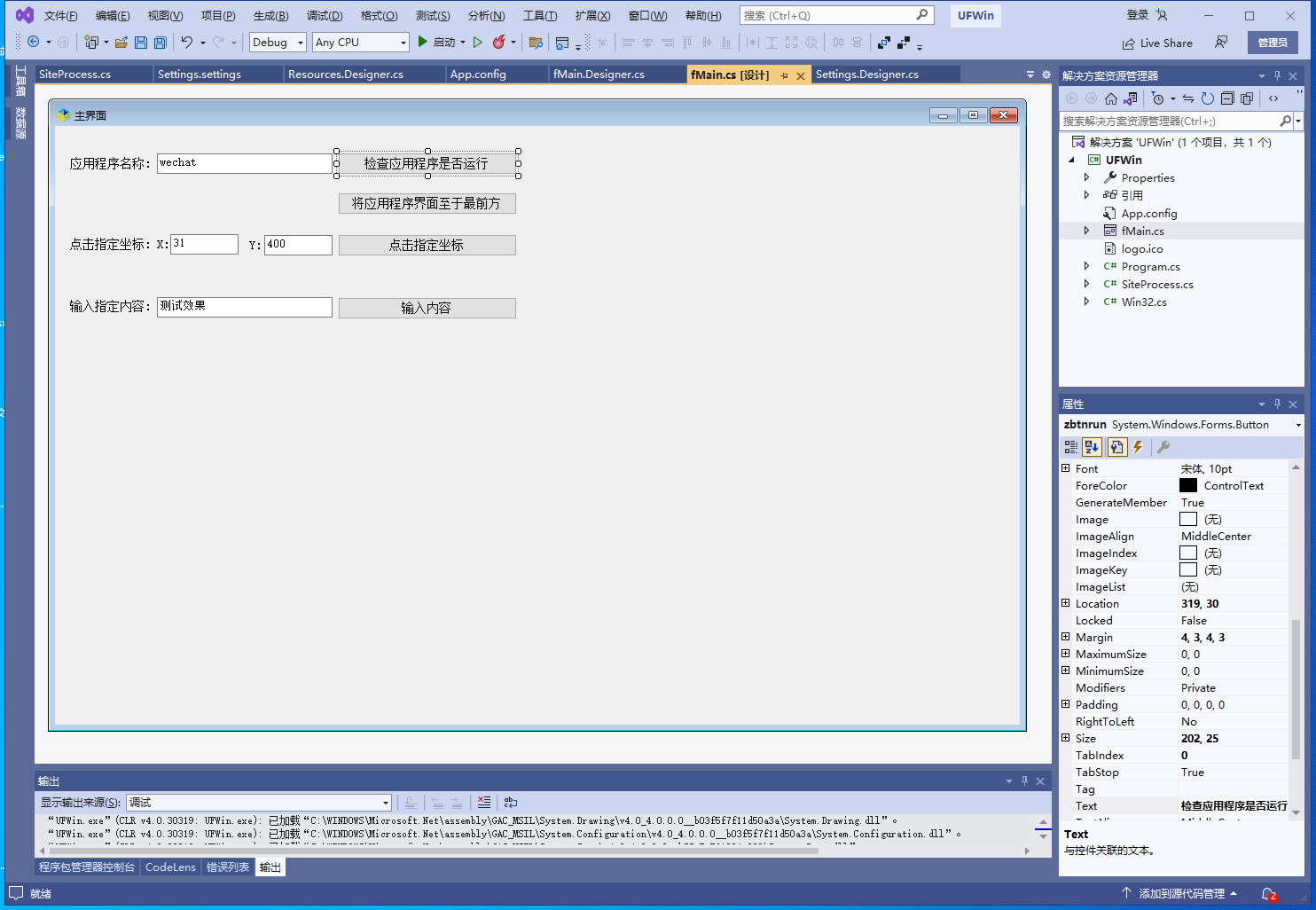1316x910 pixels.
Task: Toggle the Properties view button
Action: coord(1117,447)
